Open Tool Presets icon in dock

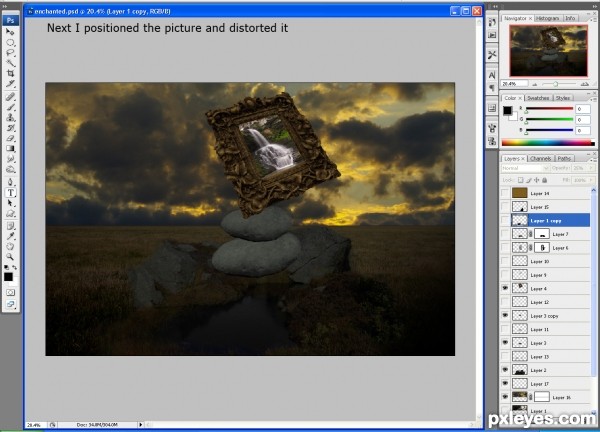492,55
